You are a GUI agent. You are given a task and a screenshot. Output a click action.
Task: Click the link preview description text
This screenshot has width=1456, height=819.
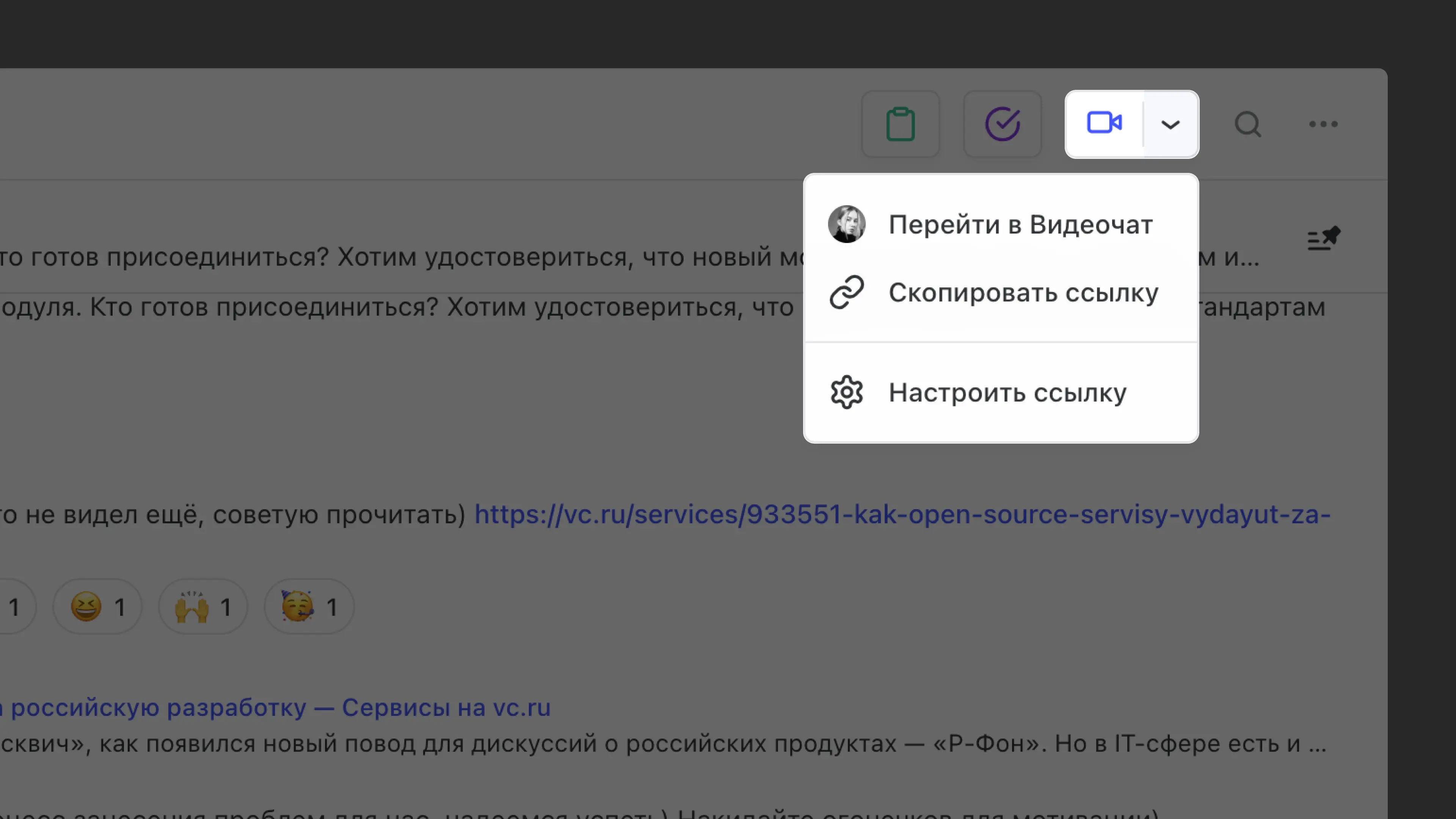(x=661, y=744)
